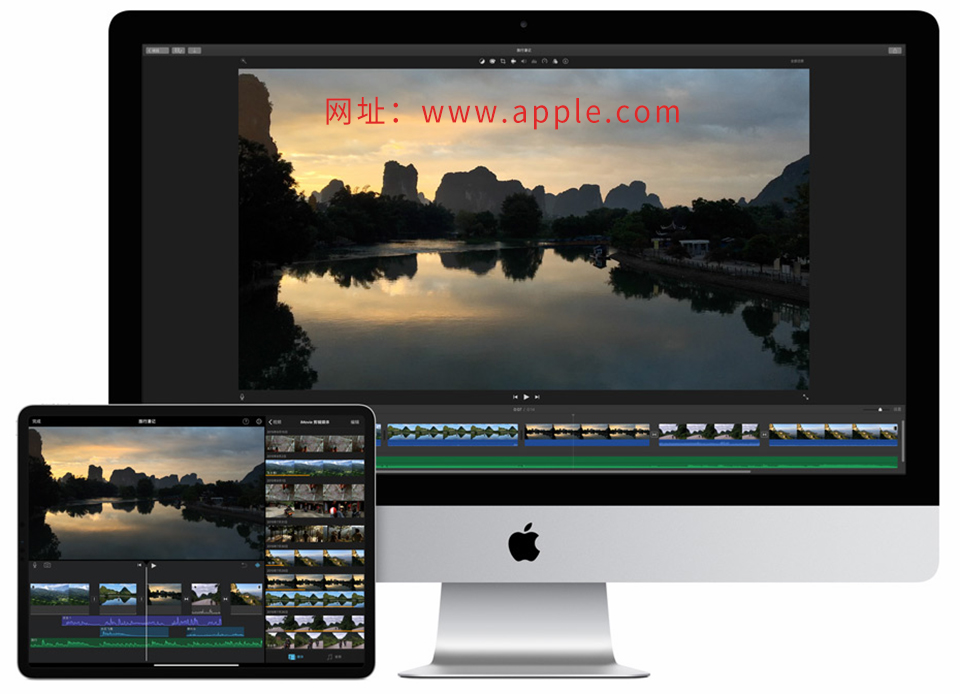
Task: Open project settings gear on iPad
Action: [259, 422]
